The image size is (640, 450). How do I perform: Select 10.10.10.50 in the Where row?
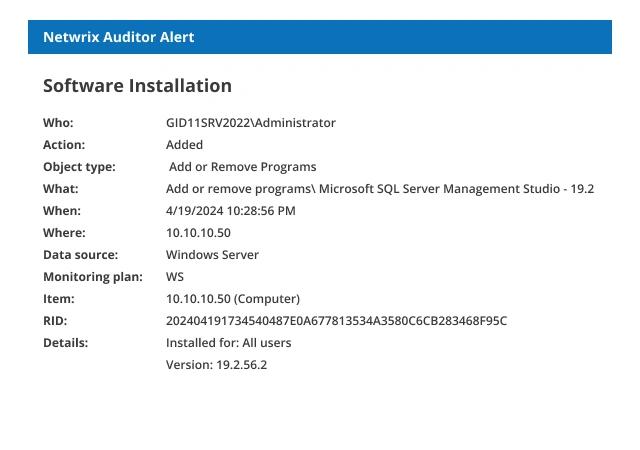(x=198, y=233)
